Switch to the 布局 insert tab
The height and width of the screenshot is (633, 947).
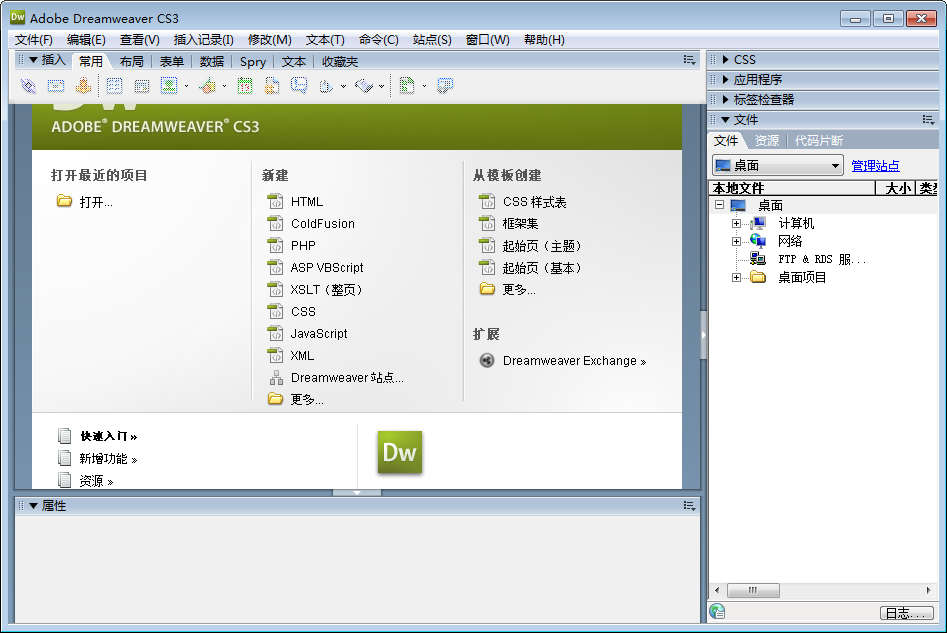(132, 62)
